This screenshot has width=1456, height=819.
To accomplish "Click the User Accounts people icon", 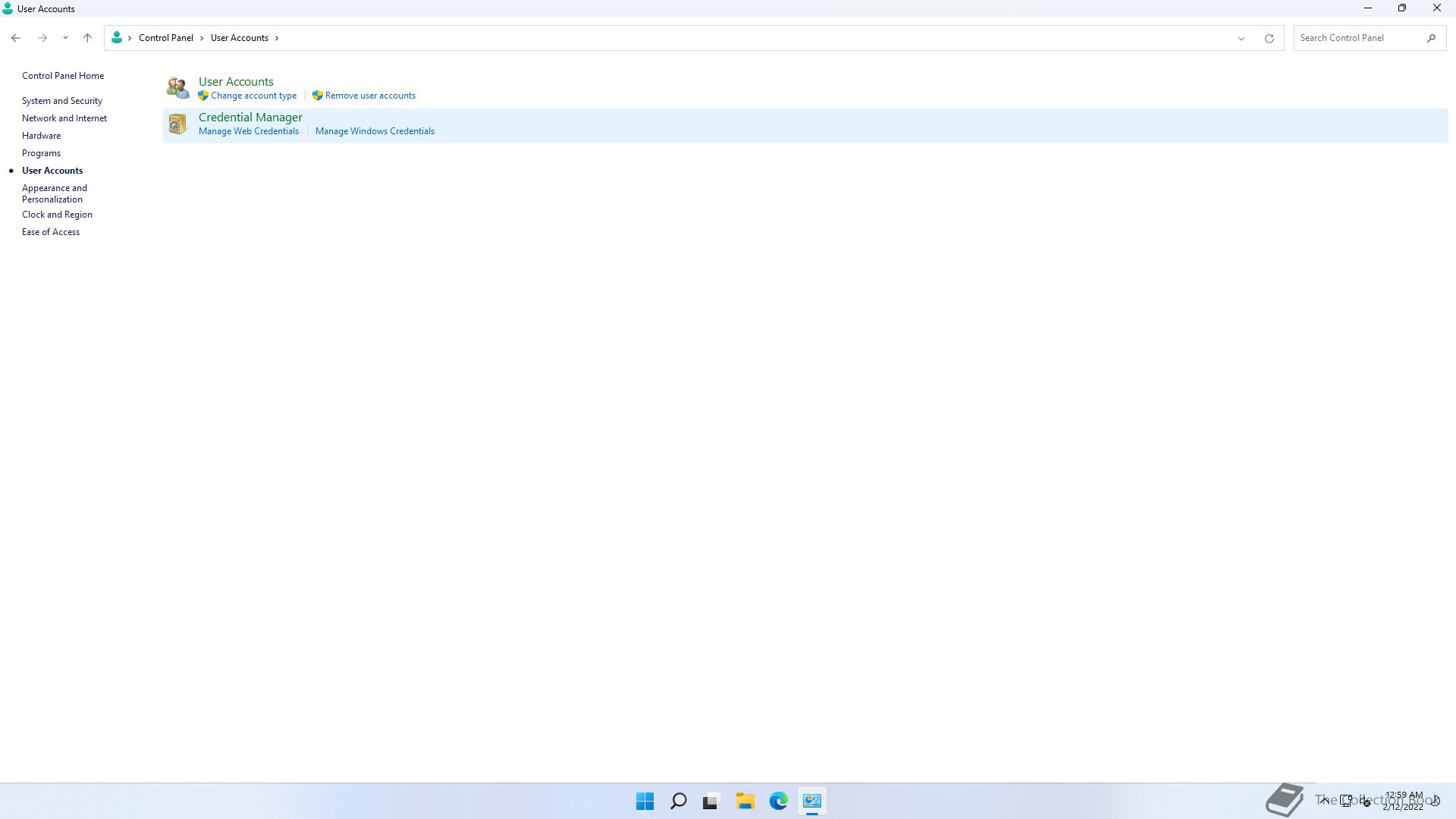I will 177,88.
